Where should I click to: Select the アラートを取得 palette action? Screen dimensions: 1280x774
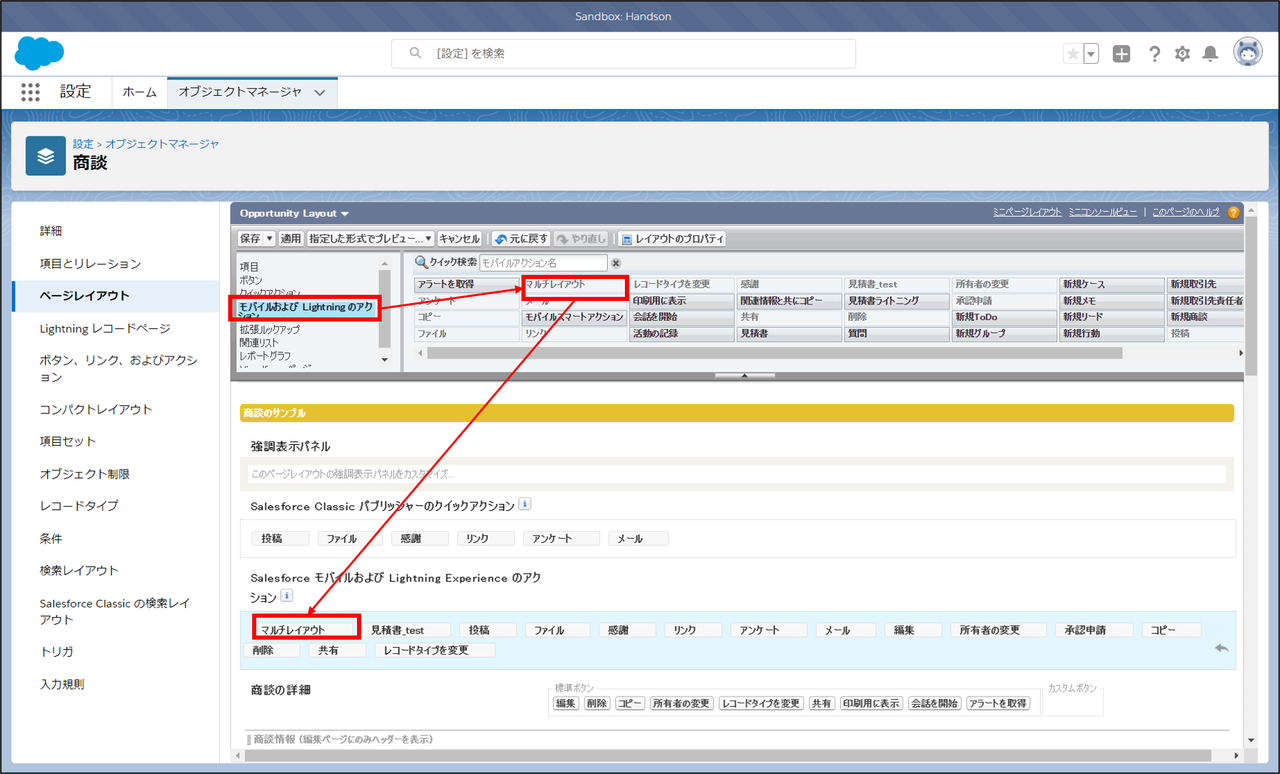click(x=466, y=285)
